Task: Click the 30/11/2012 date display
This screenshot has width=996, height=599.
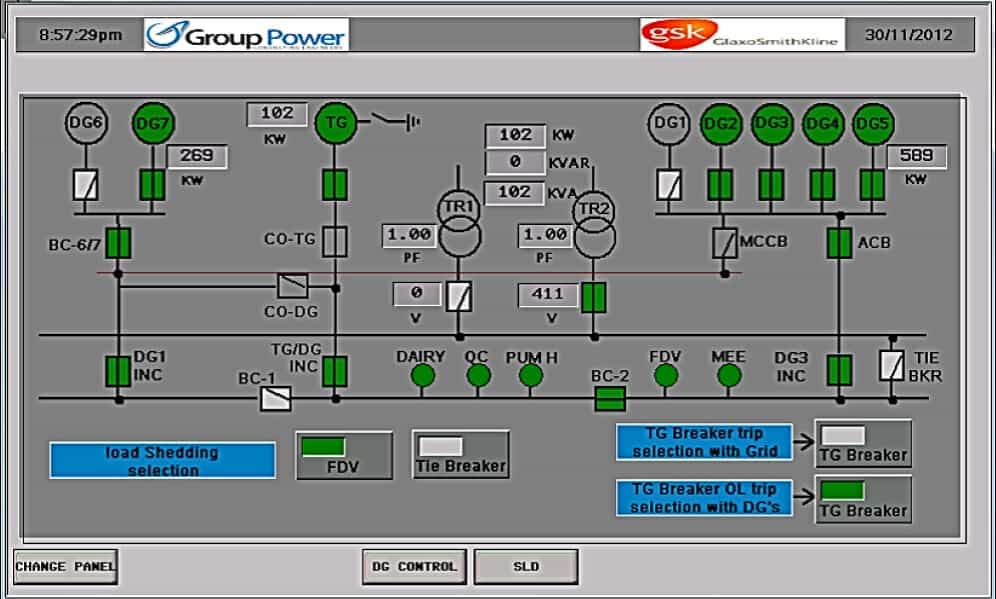Action: 909,35
